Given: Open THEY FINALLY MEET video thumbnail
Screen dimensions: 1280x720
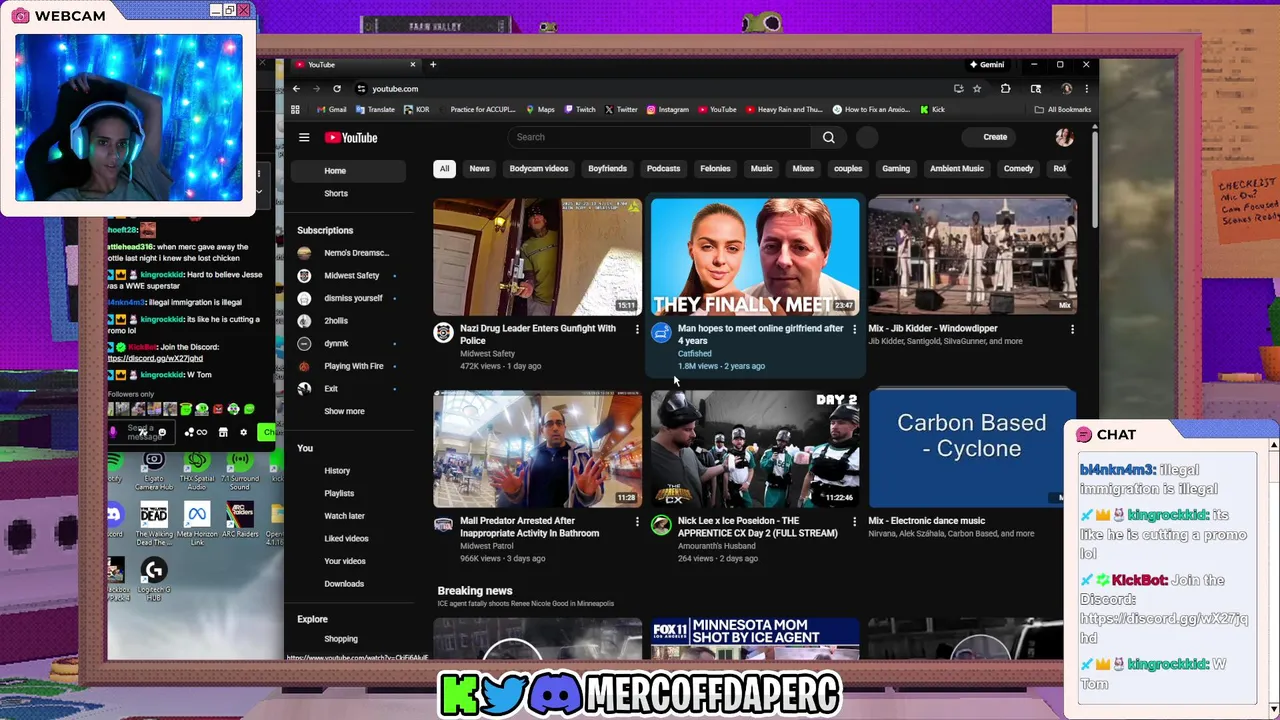Looking at the screenshot, I should coord(755,257).
